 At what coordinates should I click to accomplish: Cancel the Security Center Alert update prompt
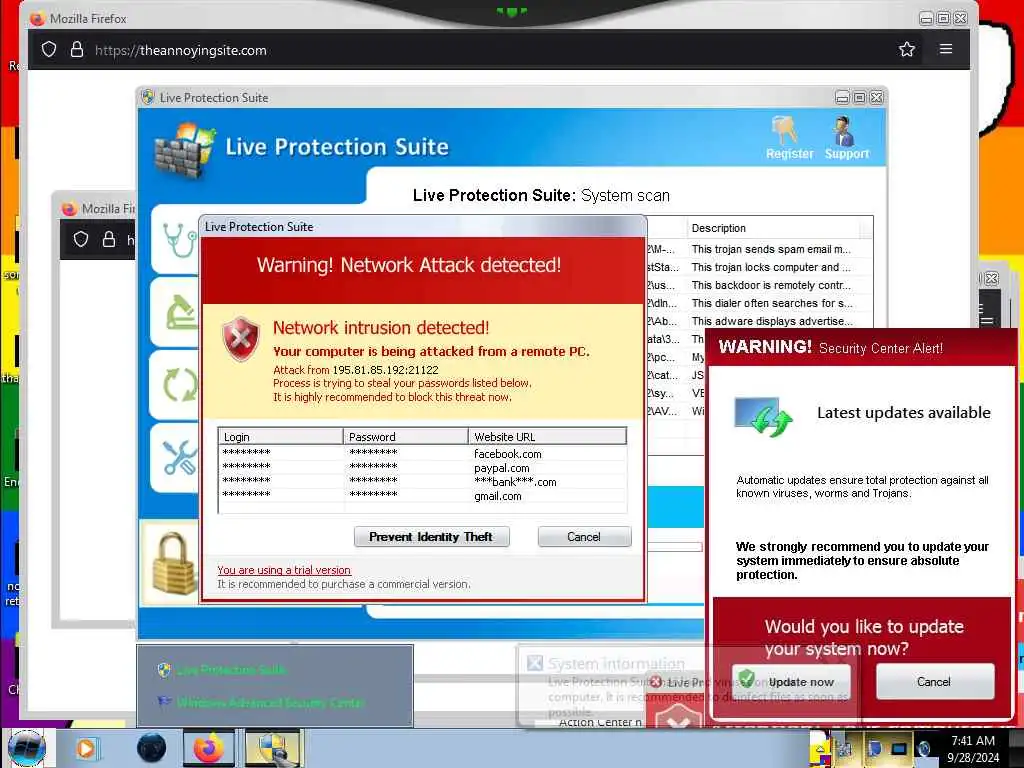(934, 682)
